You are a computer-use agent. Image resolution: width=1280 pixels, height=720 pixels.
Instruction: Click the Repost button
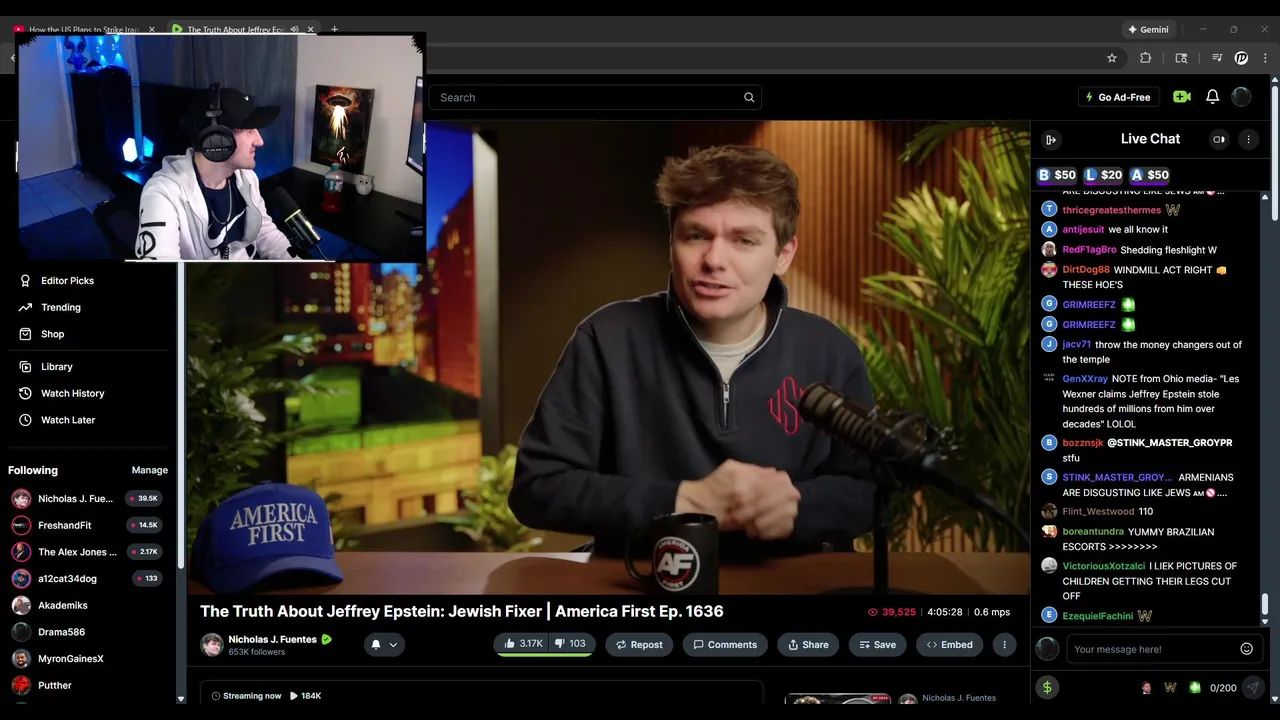point(640,645)
